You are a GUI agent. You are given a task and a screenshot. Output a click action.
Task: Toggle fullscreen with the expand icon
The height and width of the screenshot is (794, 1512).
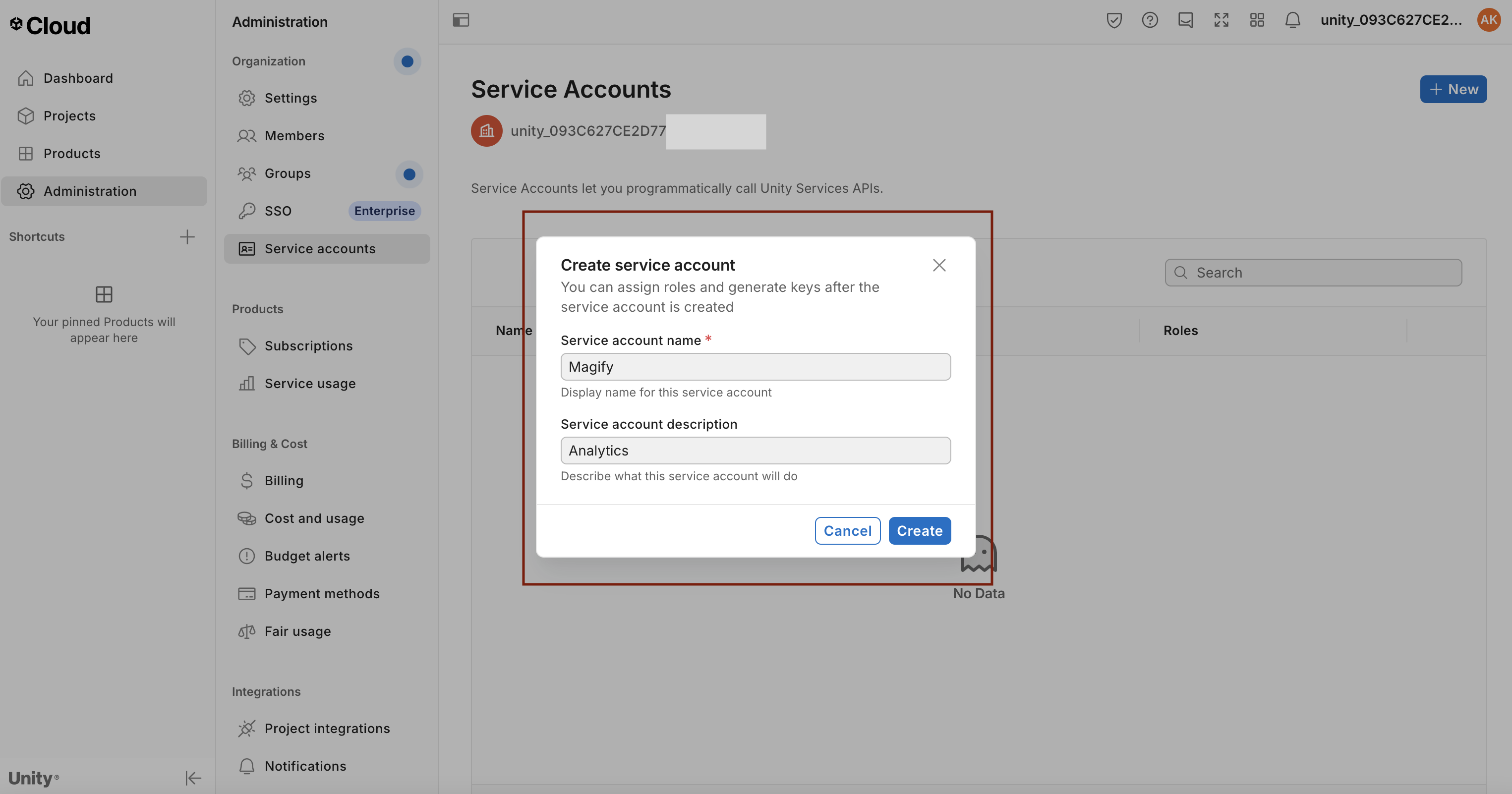(x=1221, y=20)
